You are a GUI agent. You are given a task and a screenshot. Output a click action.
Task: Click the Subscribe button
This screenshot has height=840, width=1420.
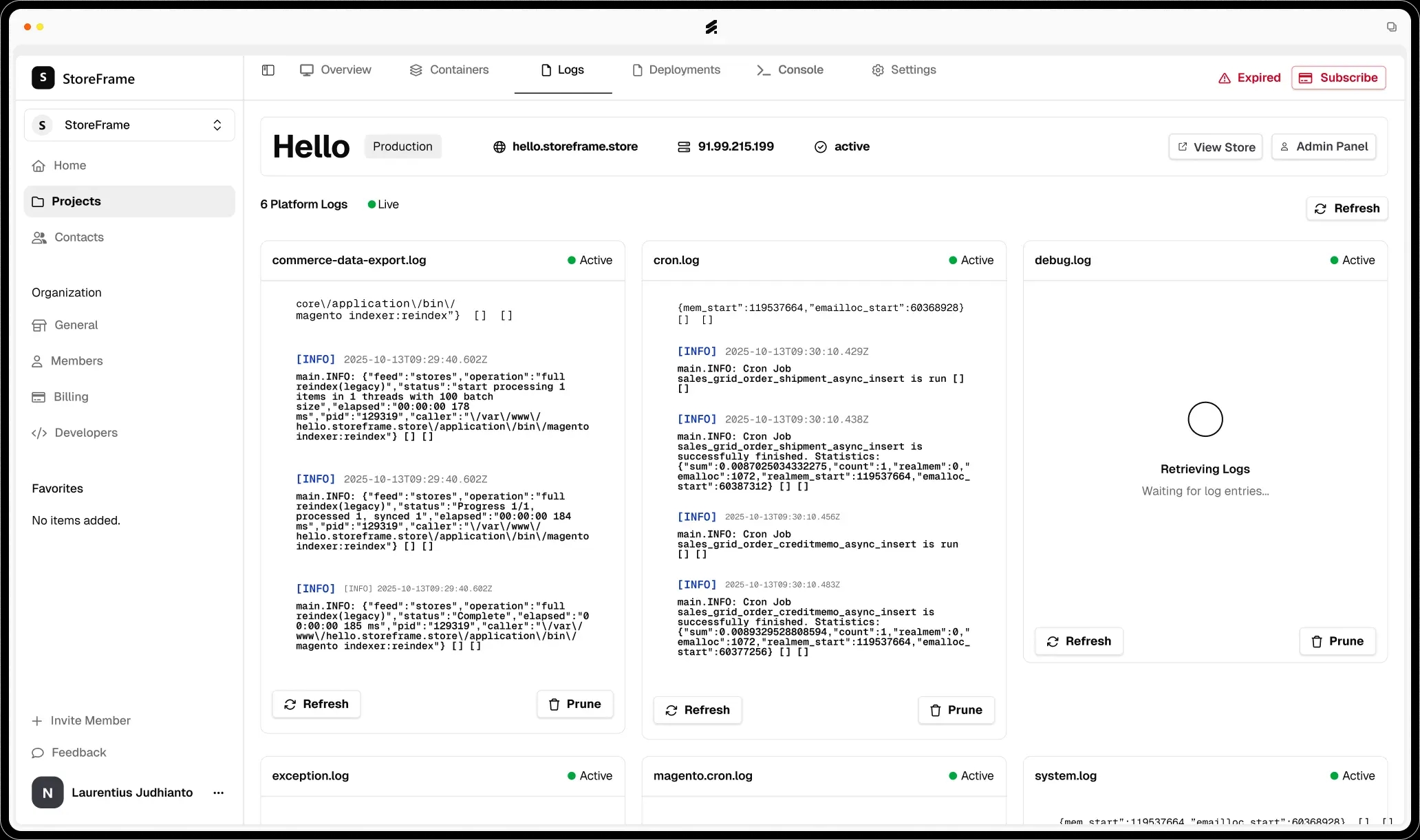coord(1338,78)
